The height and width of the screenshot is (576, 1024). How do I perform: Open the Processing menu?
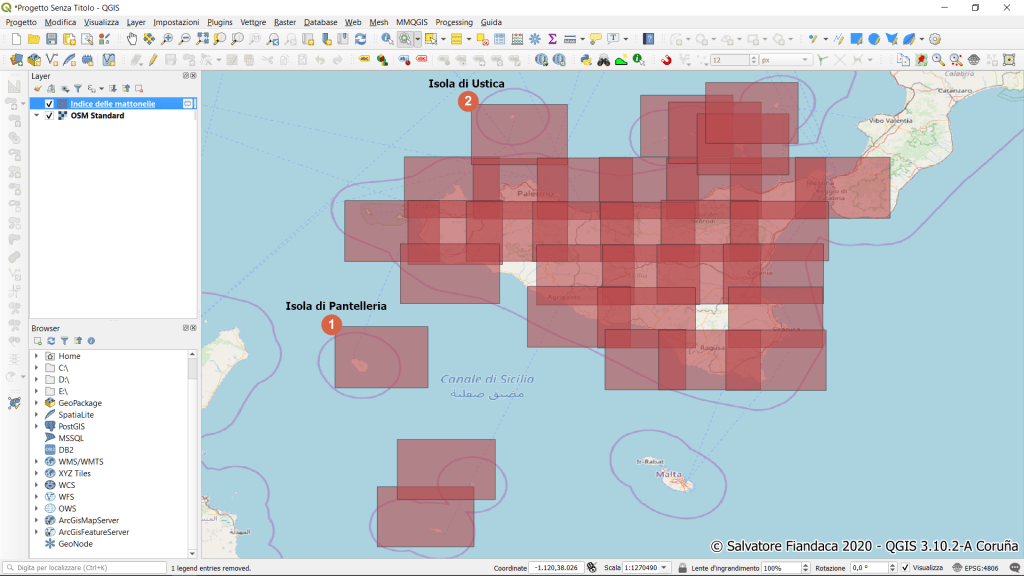coord(454,22)
